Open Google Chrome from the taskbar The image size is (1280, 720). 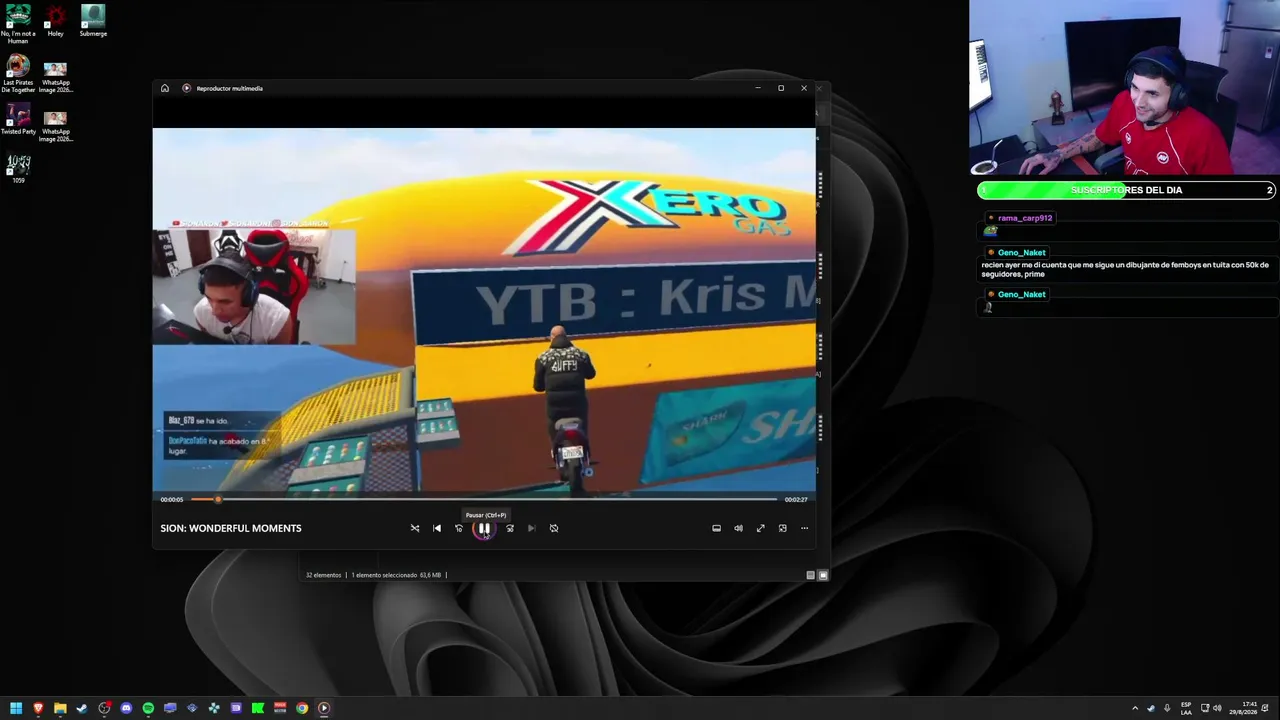tap(302, 708)
